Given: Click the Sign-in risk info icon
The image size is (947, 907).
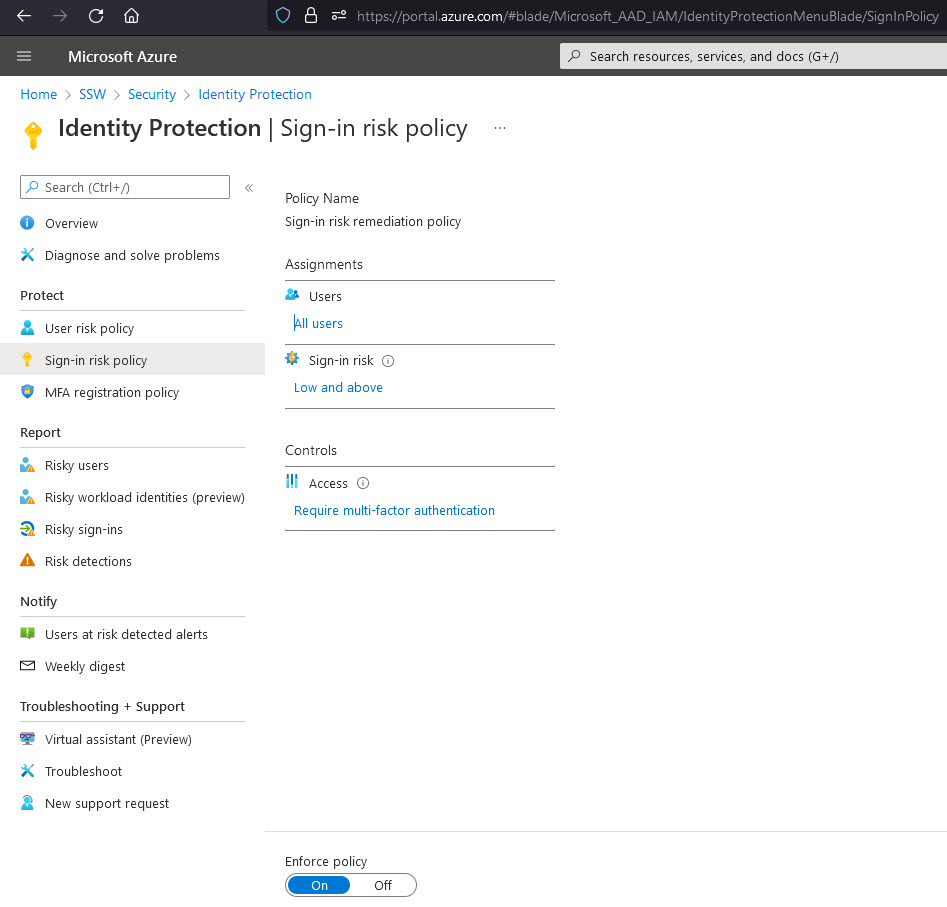Looking at the screenshot, I should click(x=388, y=361).
